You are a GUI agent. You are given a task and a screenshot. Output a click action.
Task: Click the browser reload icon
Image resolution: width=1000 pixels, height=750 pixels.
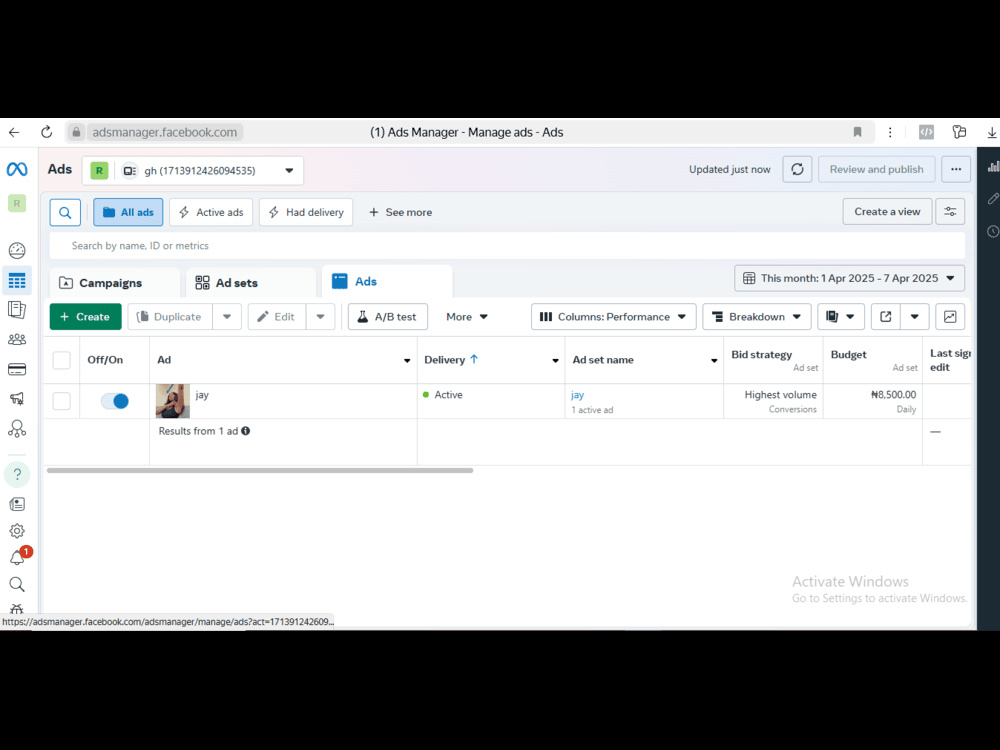[47, 132]
